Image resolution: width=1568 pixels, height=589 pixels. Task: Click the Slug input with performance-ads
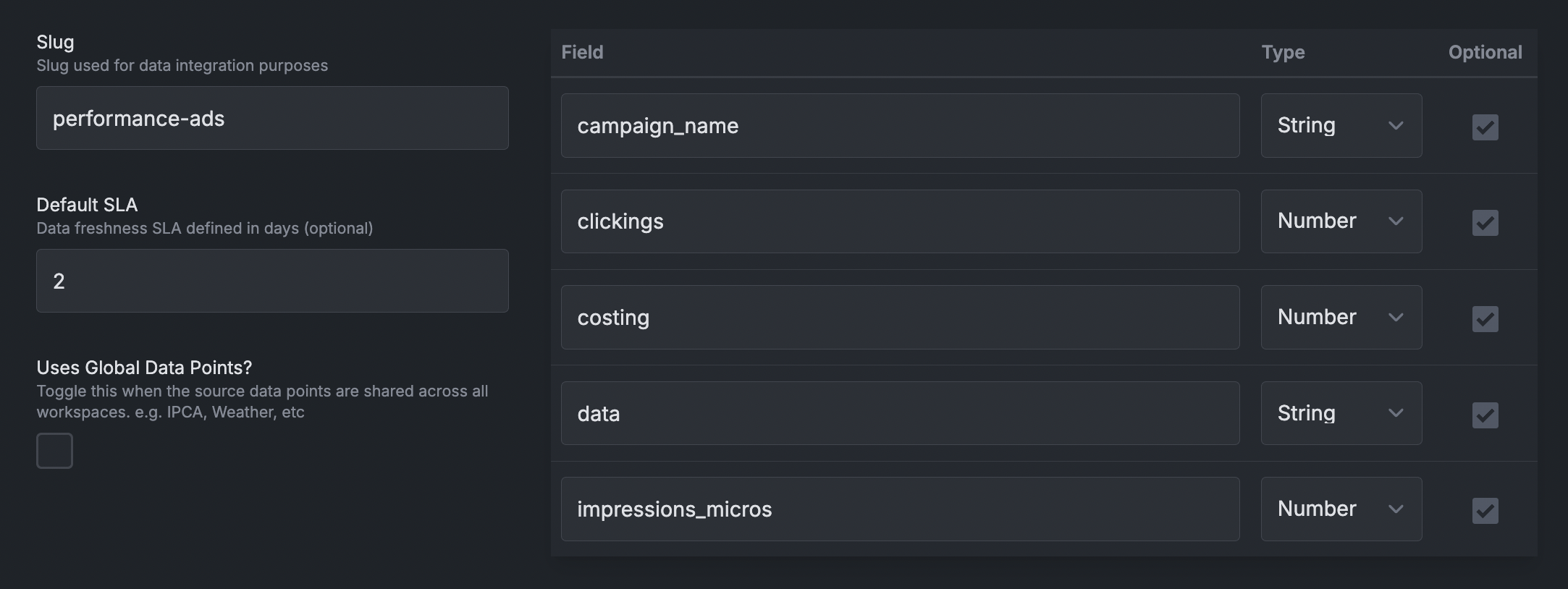pos(272,118)
